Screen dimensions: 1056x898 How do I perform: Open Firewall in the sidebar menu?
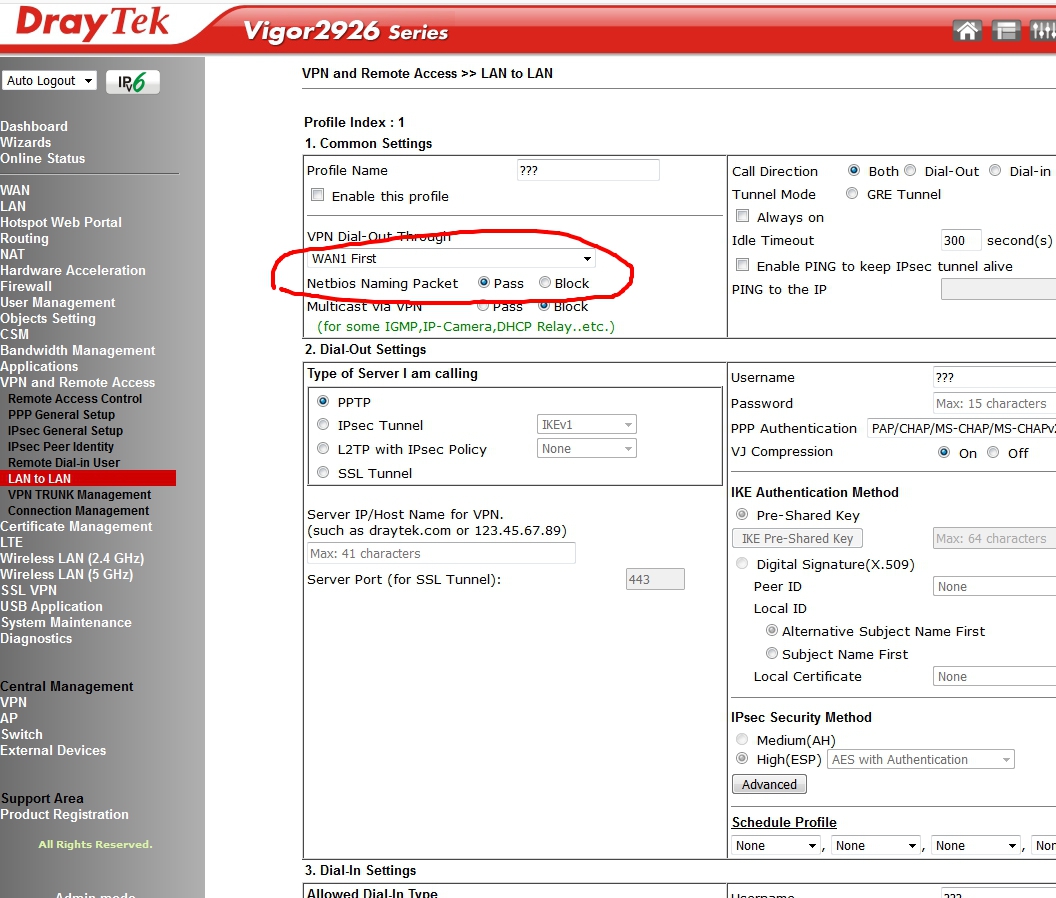click(x=26, y=286)
